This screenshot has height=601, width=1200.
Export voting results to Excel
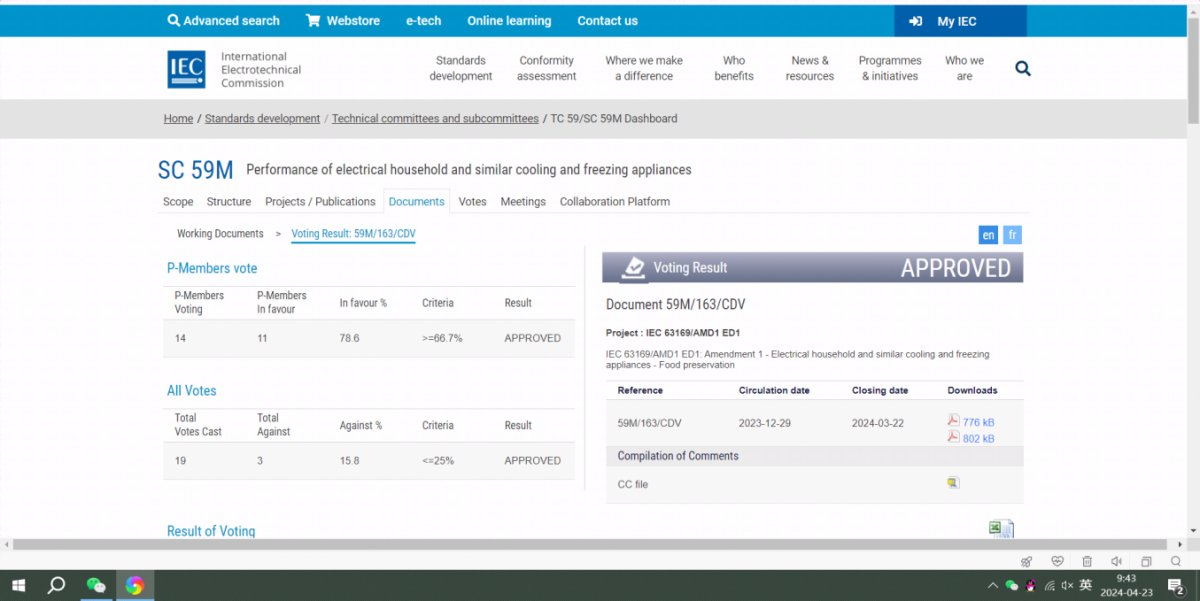(1001, 528)
